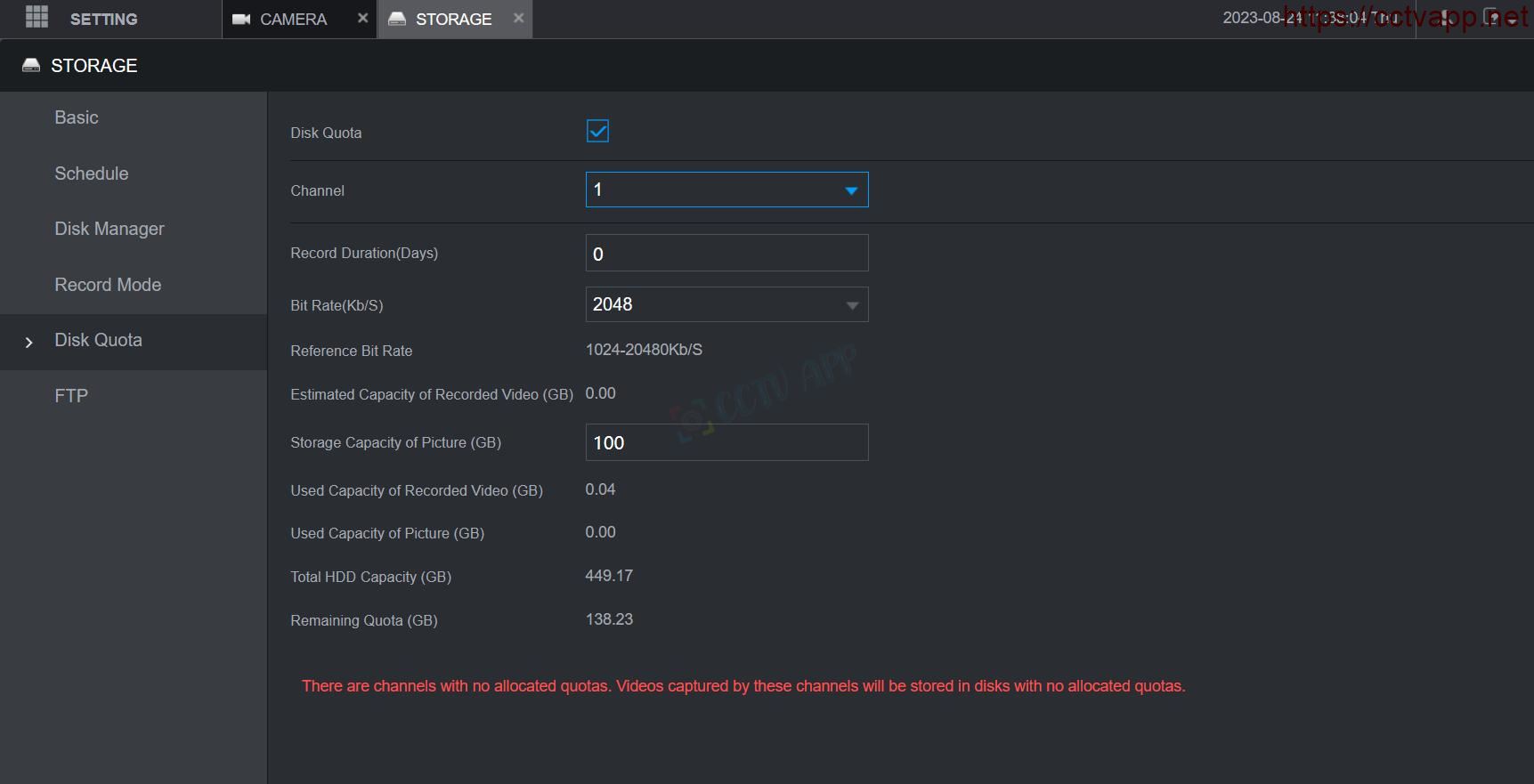Open the FTP settings page
Screen dimensions: 1534x784
point(134,396)
